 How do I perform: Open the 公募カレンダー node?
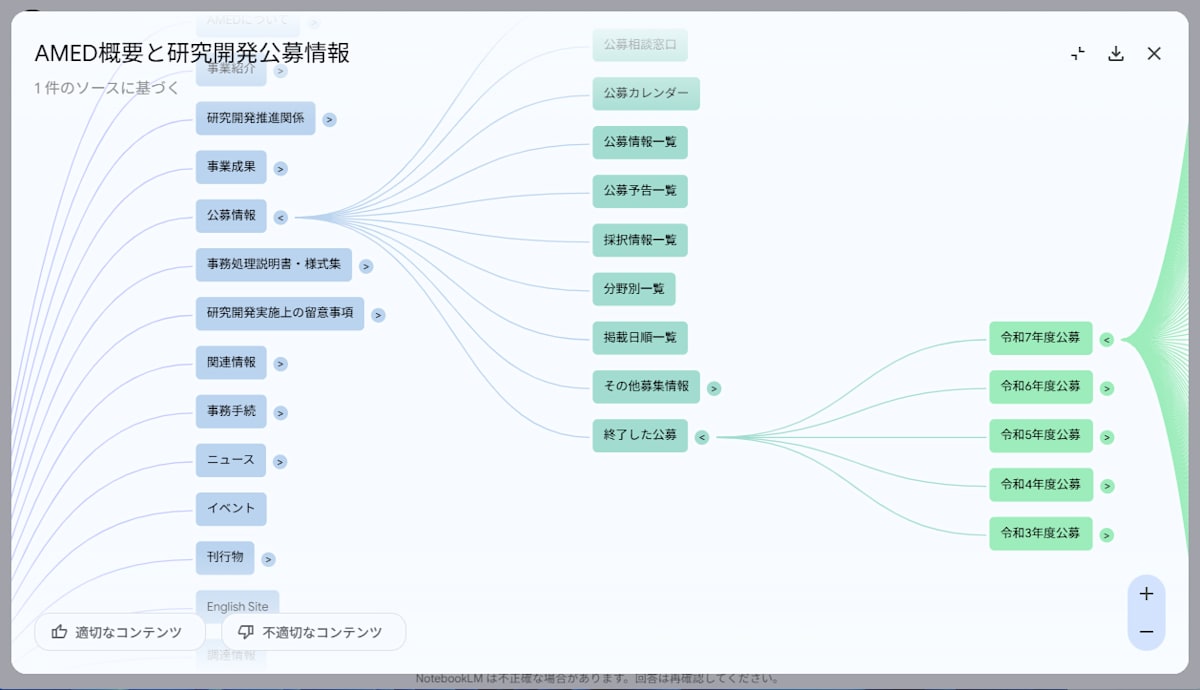[x=646, y=94]
